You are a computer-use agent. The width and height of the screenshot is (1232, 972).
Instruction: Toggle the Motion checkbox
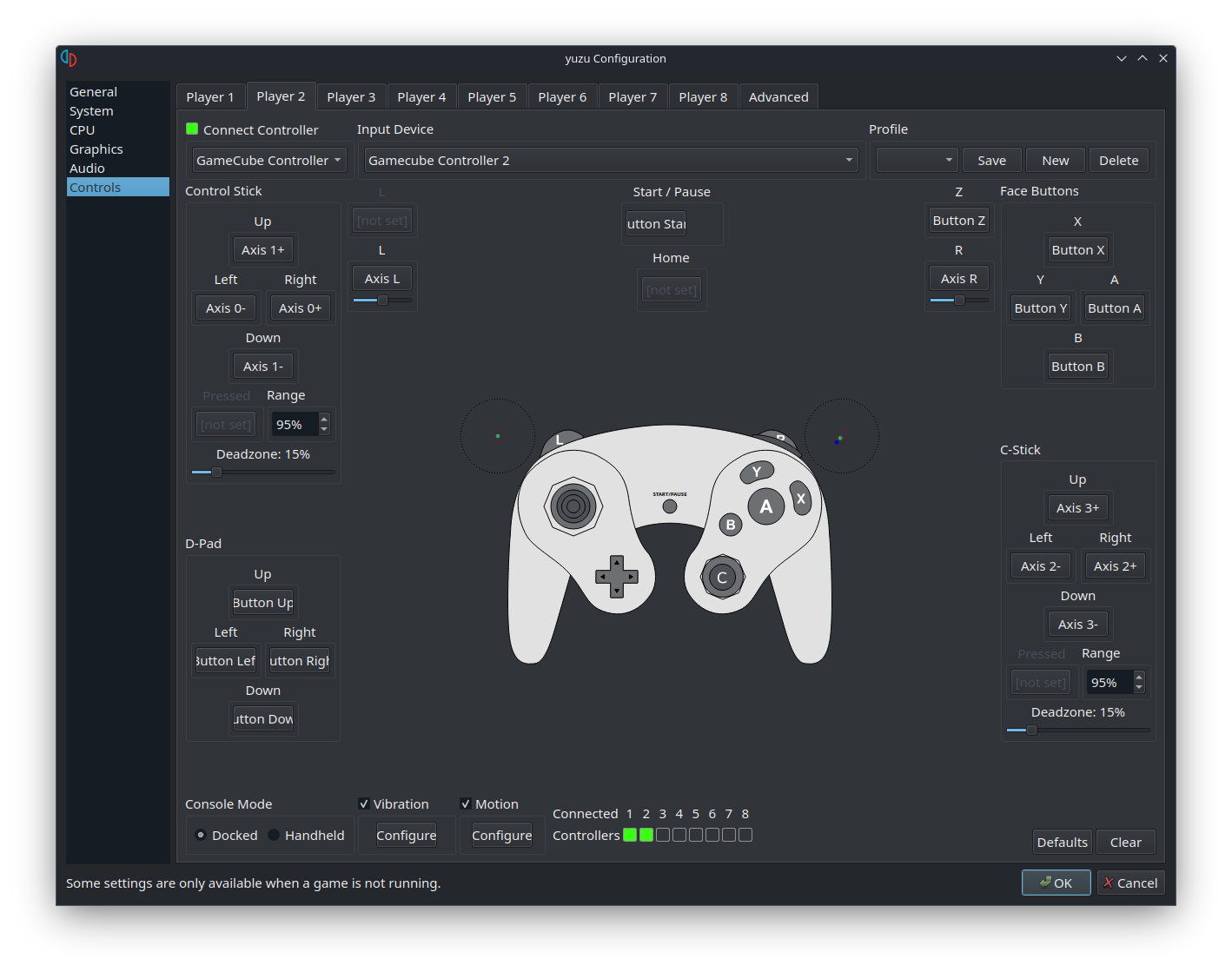(x=466, y=803)
